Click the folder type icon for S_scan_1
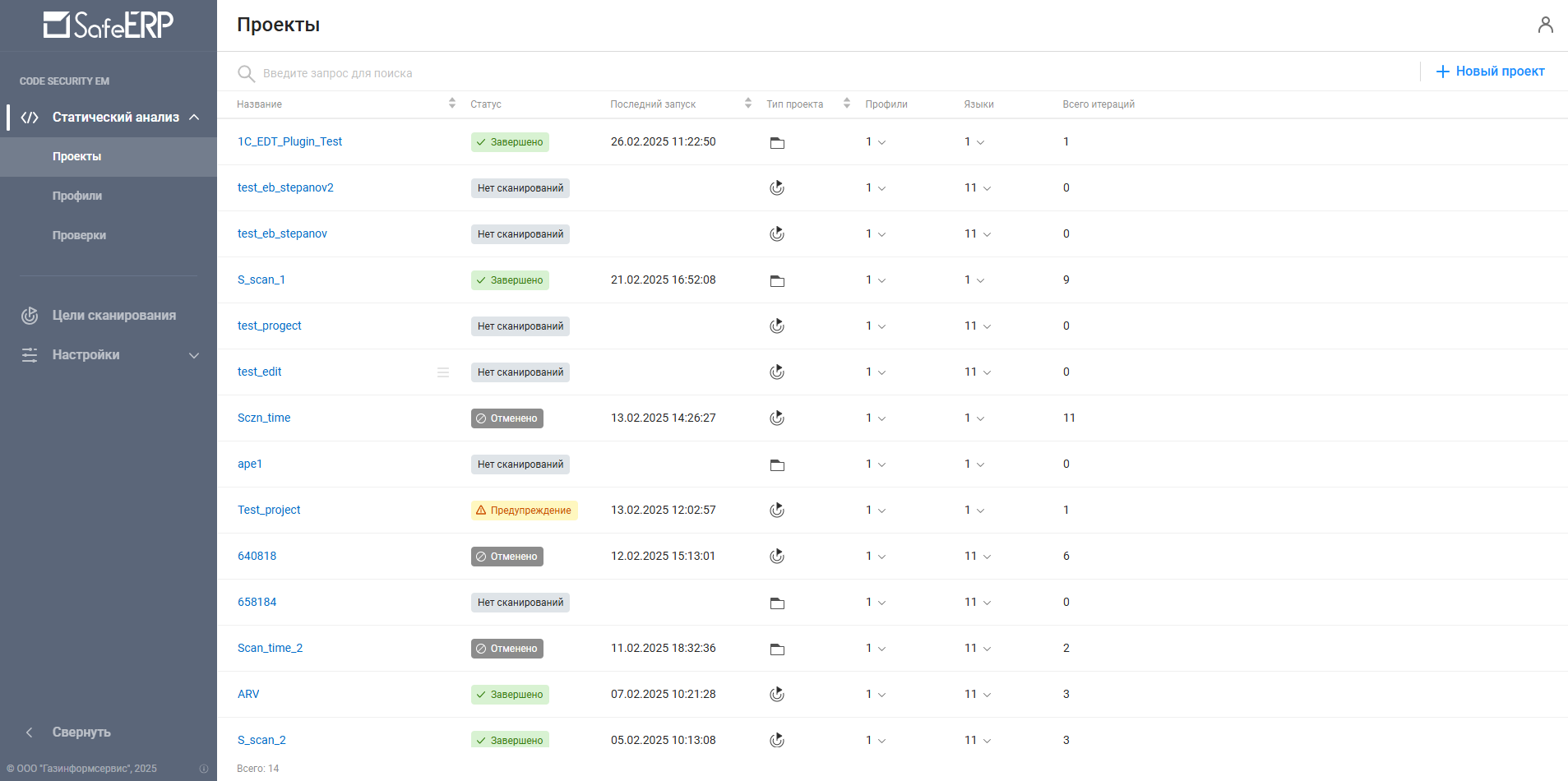The width and height of the screenshot is (1568, 781). pos(777,281)
